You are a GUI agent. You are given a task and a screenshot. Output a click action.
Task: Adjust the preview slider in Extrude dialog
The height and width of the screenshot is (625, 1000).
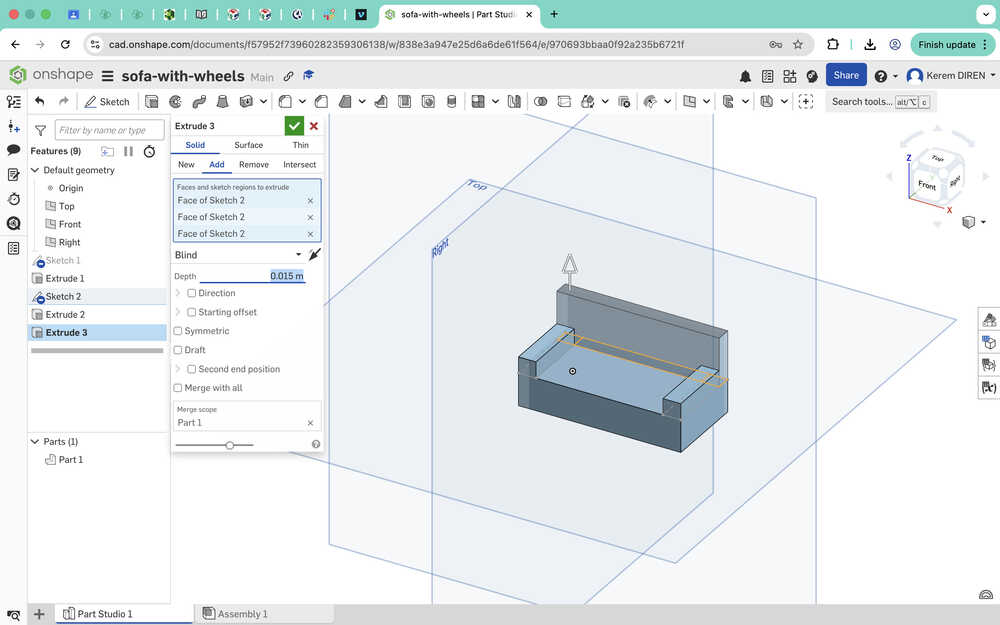tap(230, 445)
